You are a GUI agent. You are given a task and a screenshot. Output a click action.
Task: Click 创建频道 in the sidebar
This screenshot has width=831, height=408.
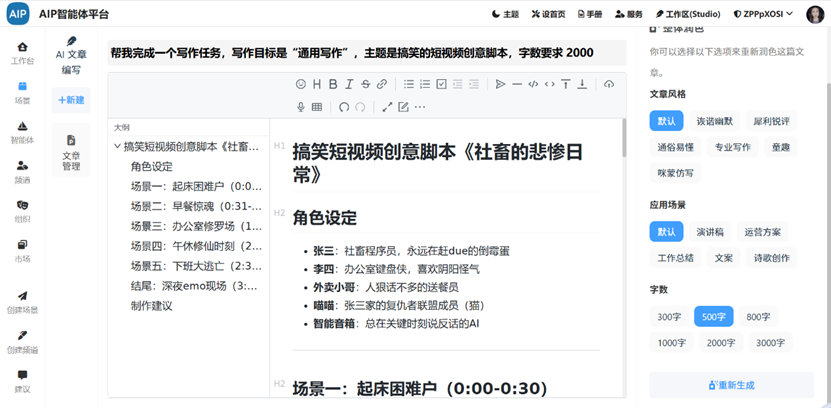[22, 342]
